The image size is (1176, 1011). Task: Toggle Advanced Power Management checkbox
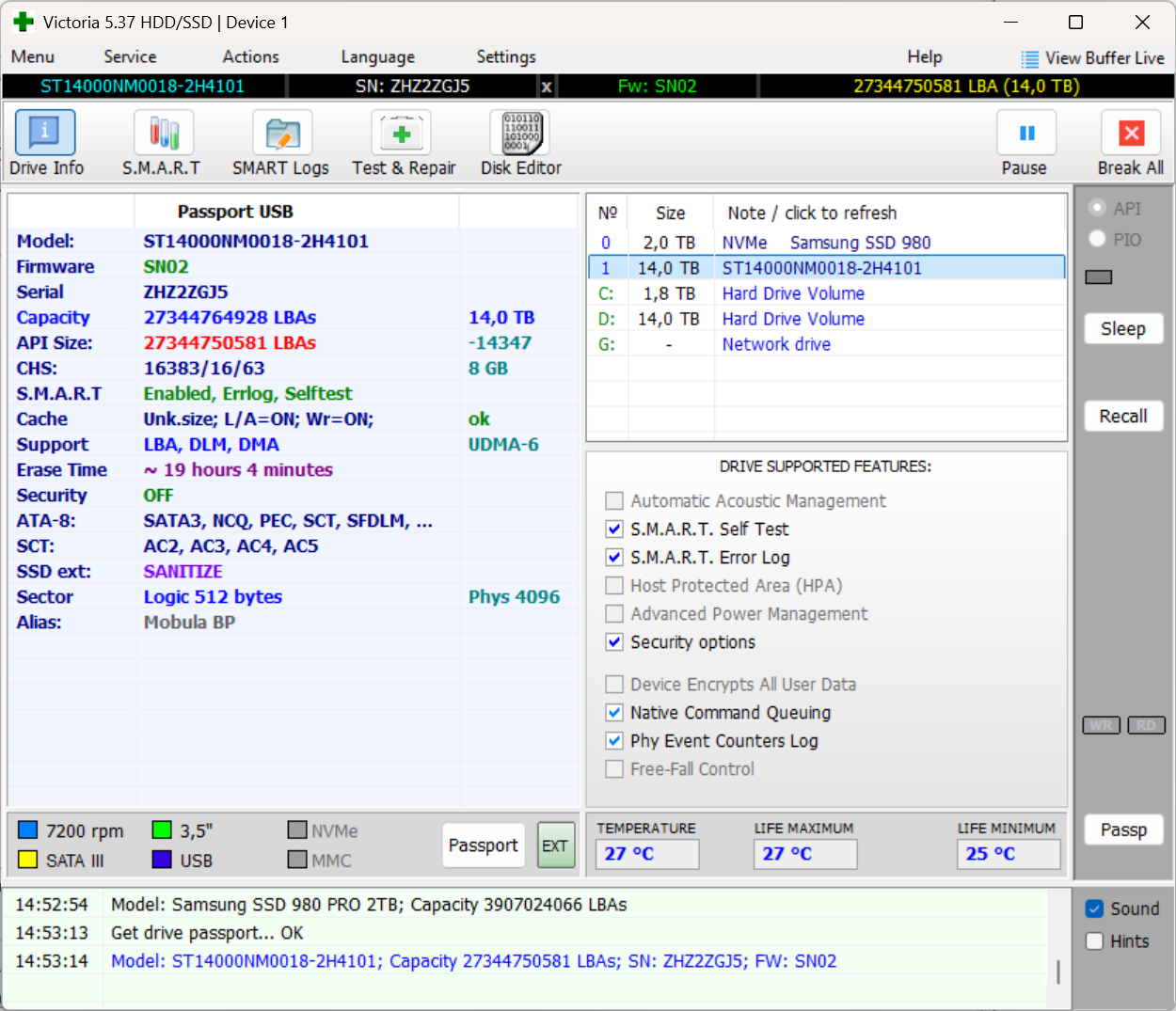coord(614,613)
